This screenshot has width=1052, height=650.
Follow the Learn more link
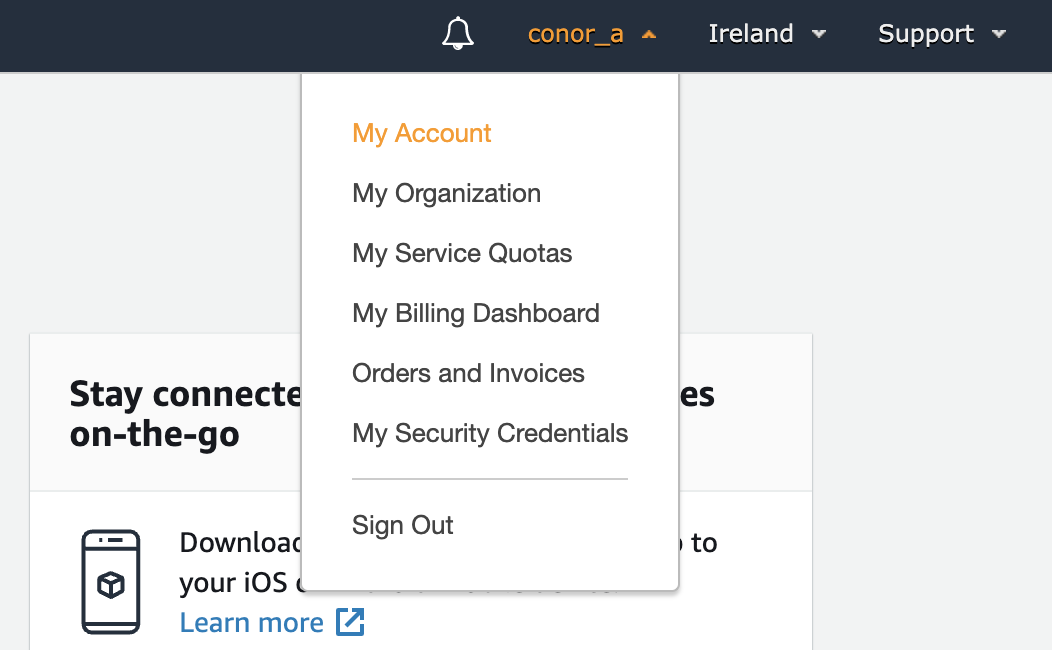[251, 622]
